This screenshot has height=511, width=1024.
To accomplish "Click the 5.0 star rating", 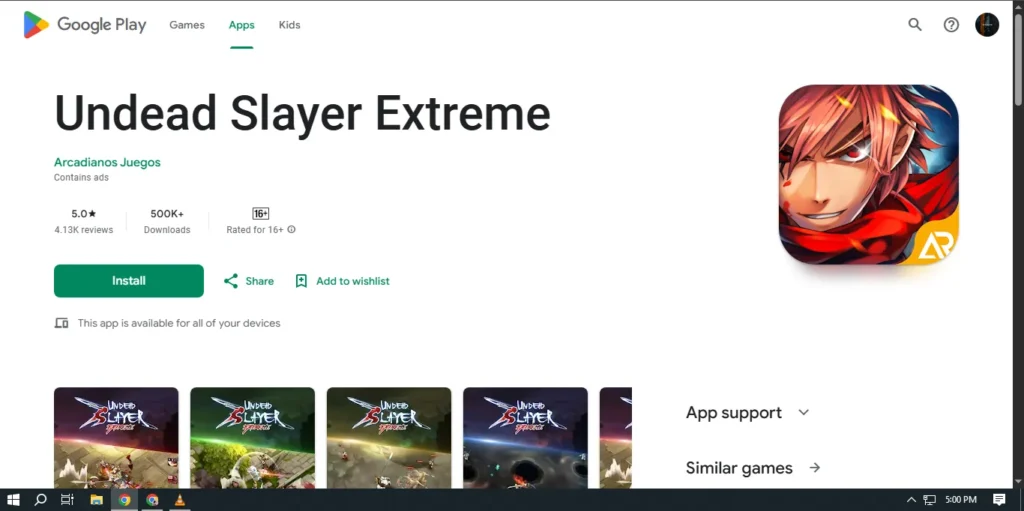I will pyautogui.click(x=84, y=214).
